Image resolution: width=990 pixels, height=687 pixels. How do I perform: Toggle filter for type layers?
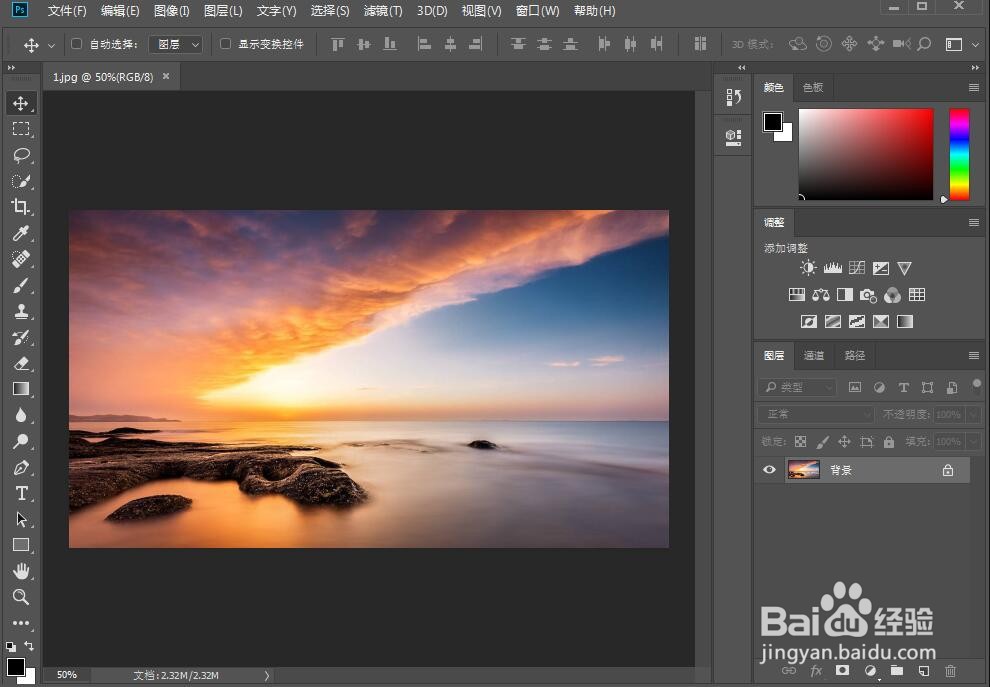(x=904, y=387)
